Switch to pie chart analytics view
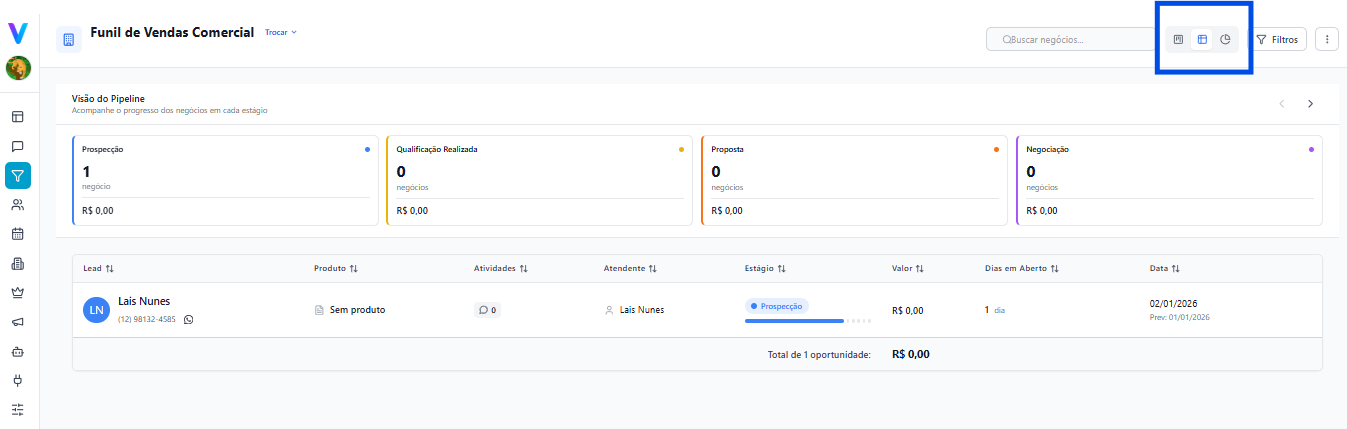Image resolution: width=1347 pixels, height=429 pixels. (x=1225, y=40)
